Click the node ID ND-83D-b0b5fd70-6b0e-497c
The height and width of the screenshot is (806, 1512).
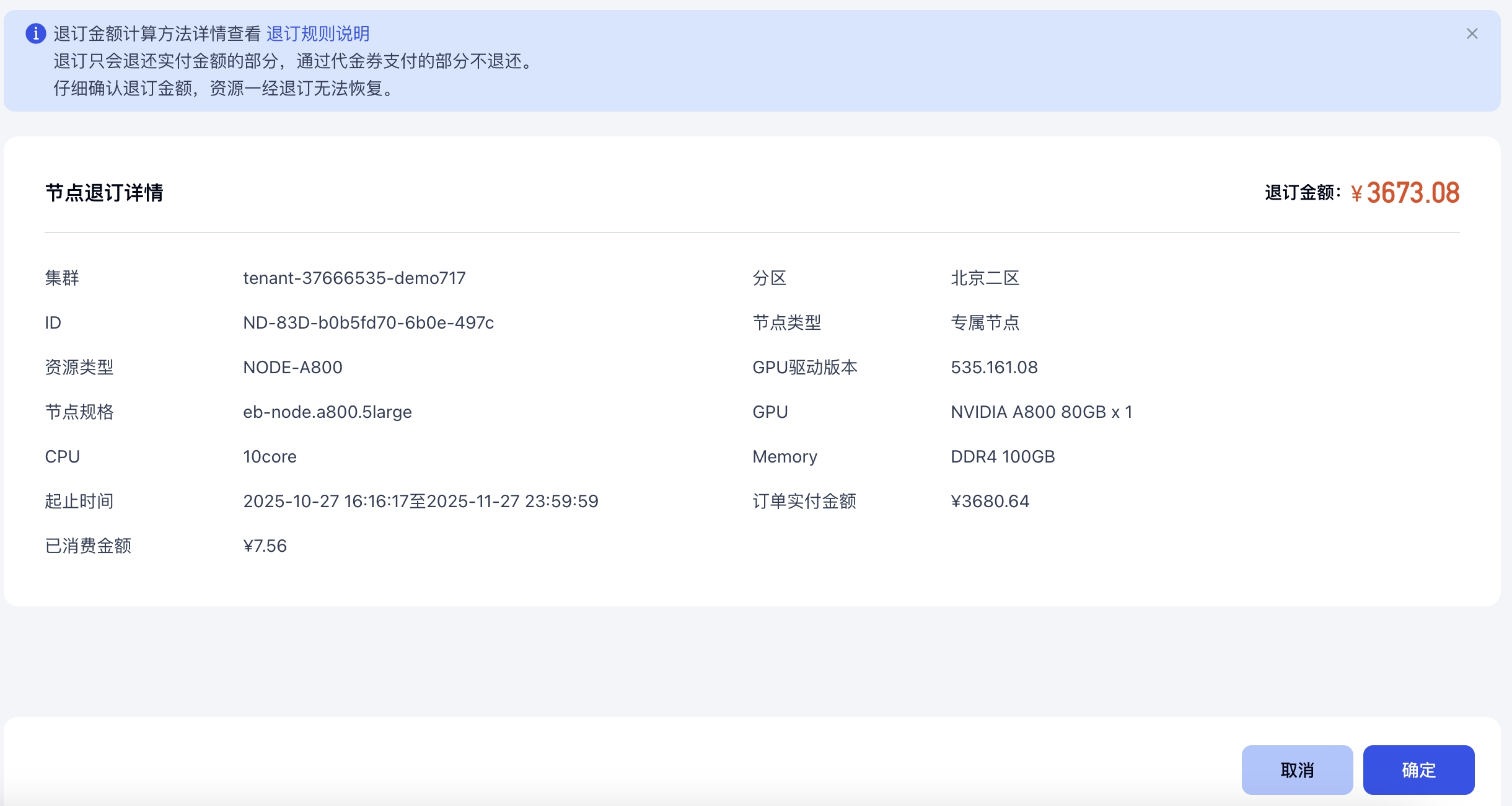pos(368,322)
